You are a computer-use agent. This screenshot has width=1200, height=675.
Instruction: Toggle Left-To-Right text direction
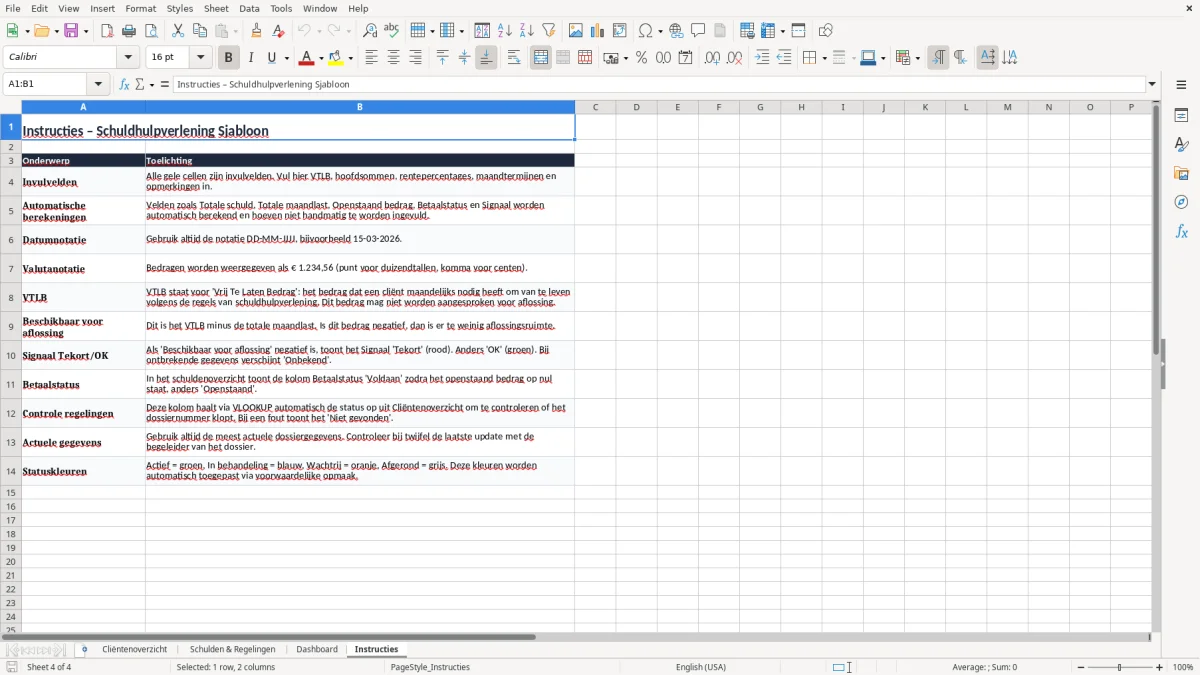coord(938,58)
